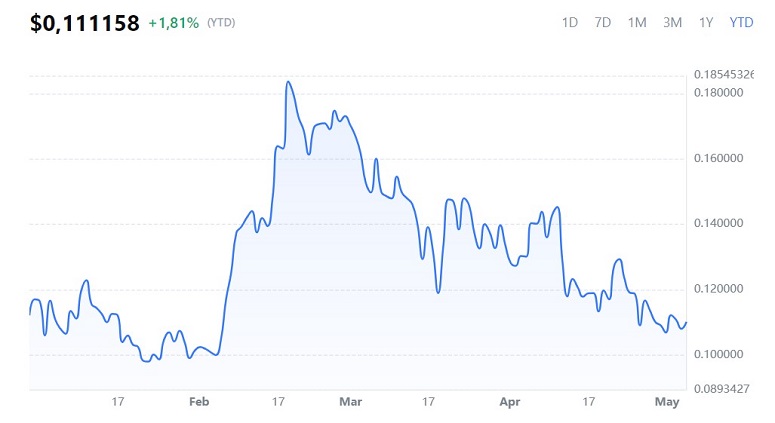Click the Apr date axis label

510,402
